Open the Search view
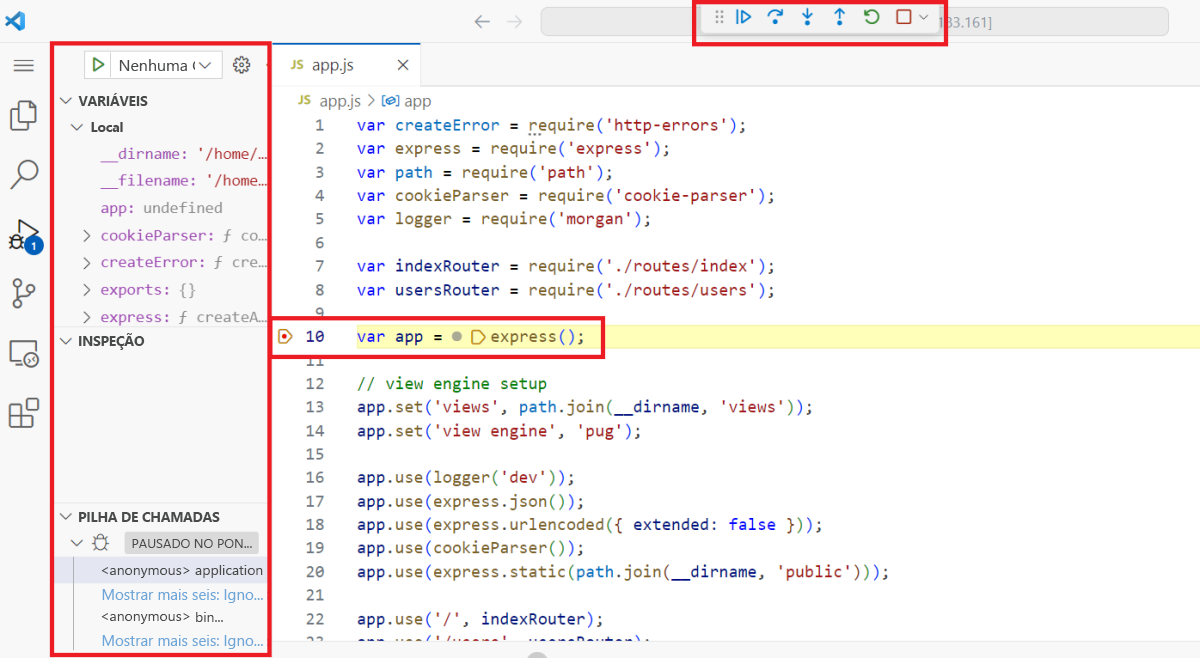 (23, 174)
